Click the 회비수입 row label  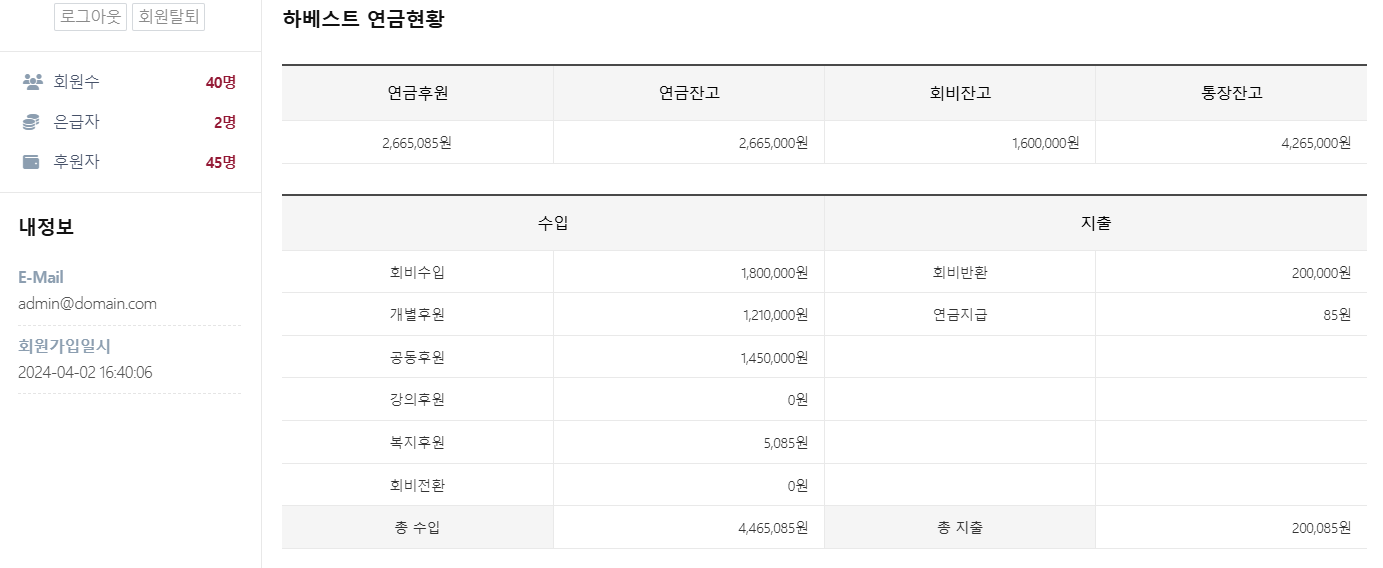417,272
